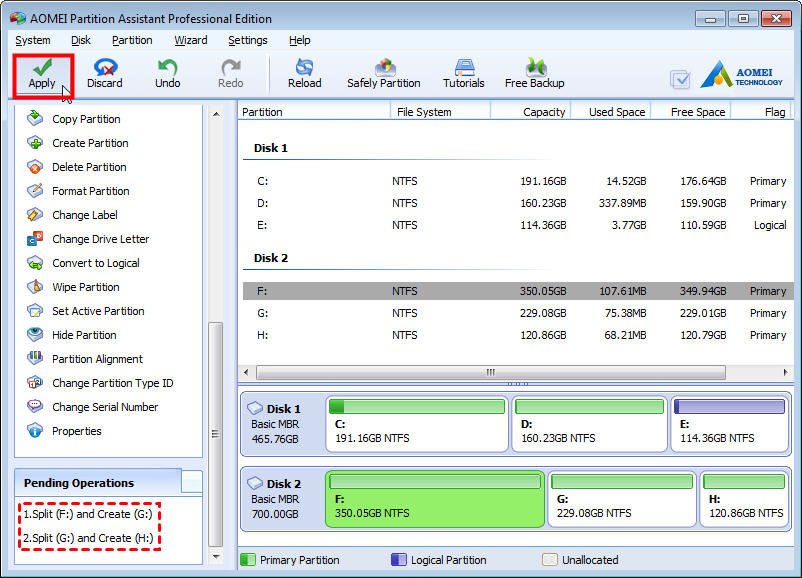Click the greyed Redo button
The height and width of the screenshot is (578, 802).
(231, 75)
